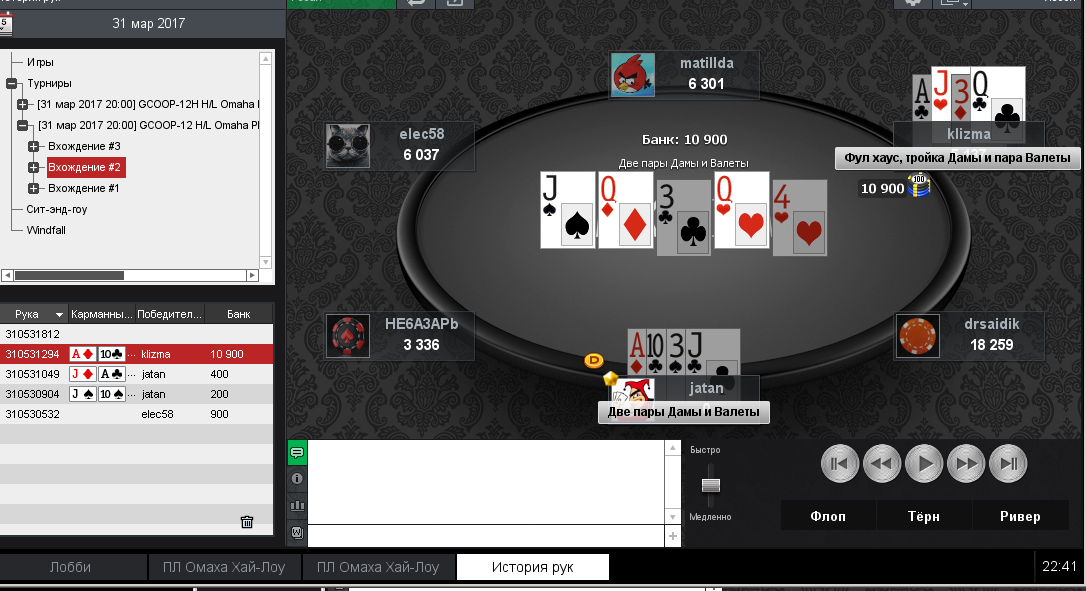1086x591 pixels.
Task: Click the Ривер street button
Action: (1020, 516)
